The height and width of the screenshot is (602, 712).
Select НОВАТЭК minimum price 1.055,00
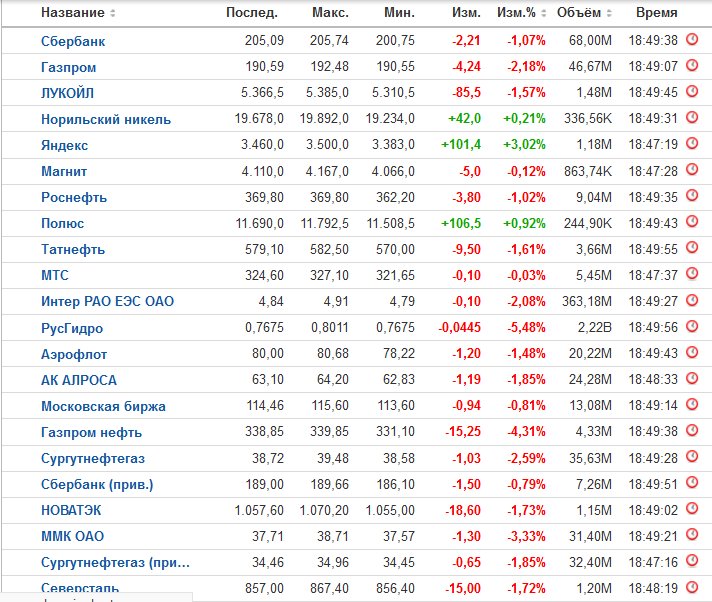coord(390,510)
